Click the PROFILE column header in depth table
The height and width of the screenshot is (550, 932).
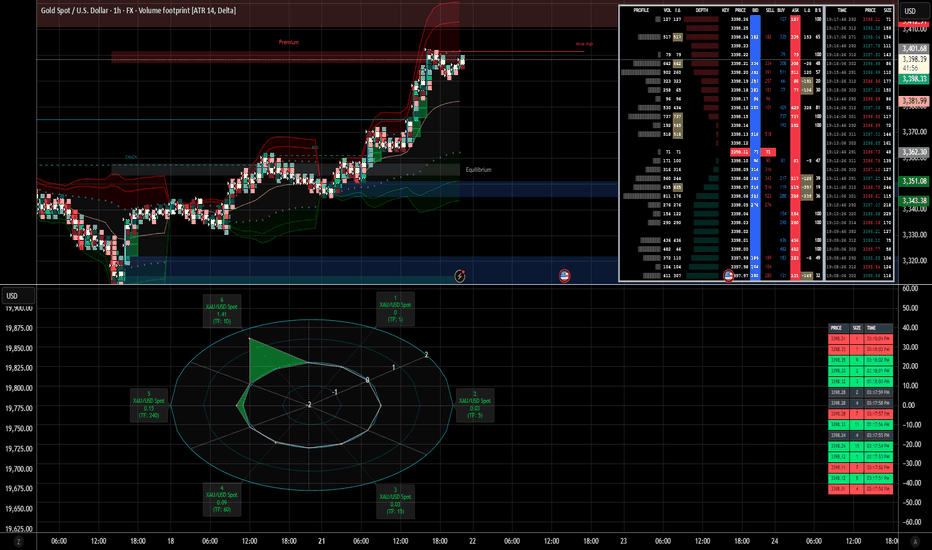[641, 10]
